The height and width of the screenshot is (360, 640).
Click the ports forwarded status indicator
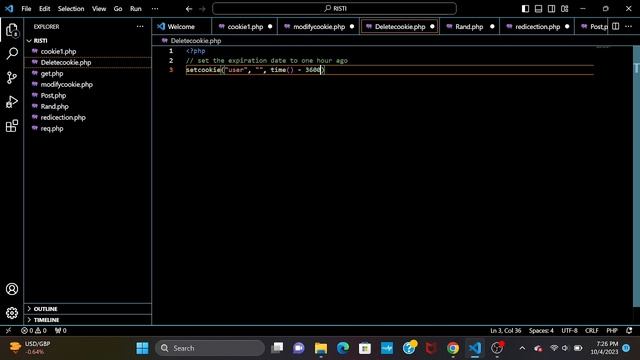(x=60, y=331)
